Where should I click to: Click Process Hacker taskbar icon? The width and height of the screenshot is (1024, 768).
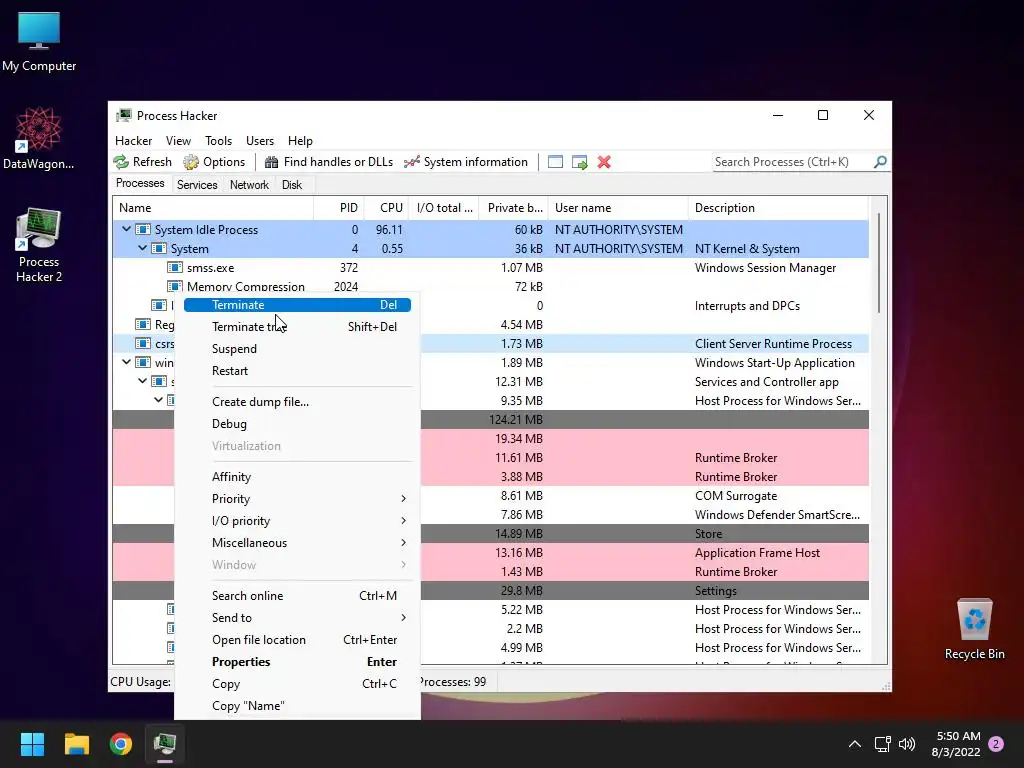[x=165, y=744]
